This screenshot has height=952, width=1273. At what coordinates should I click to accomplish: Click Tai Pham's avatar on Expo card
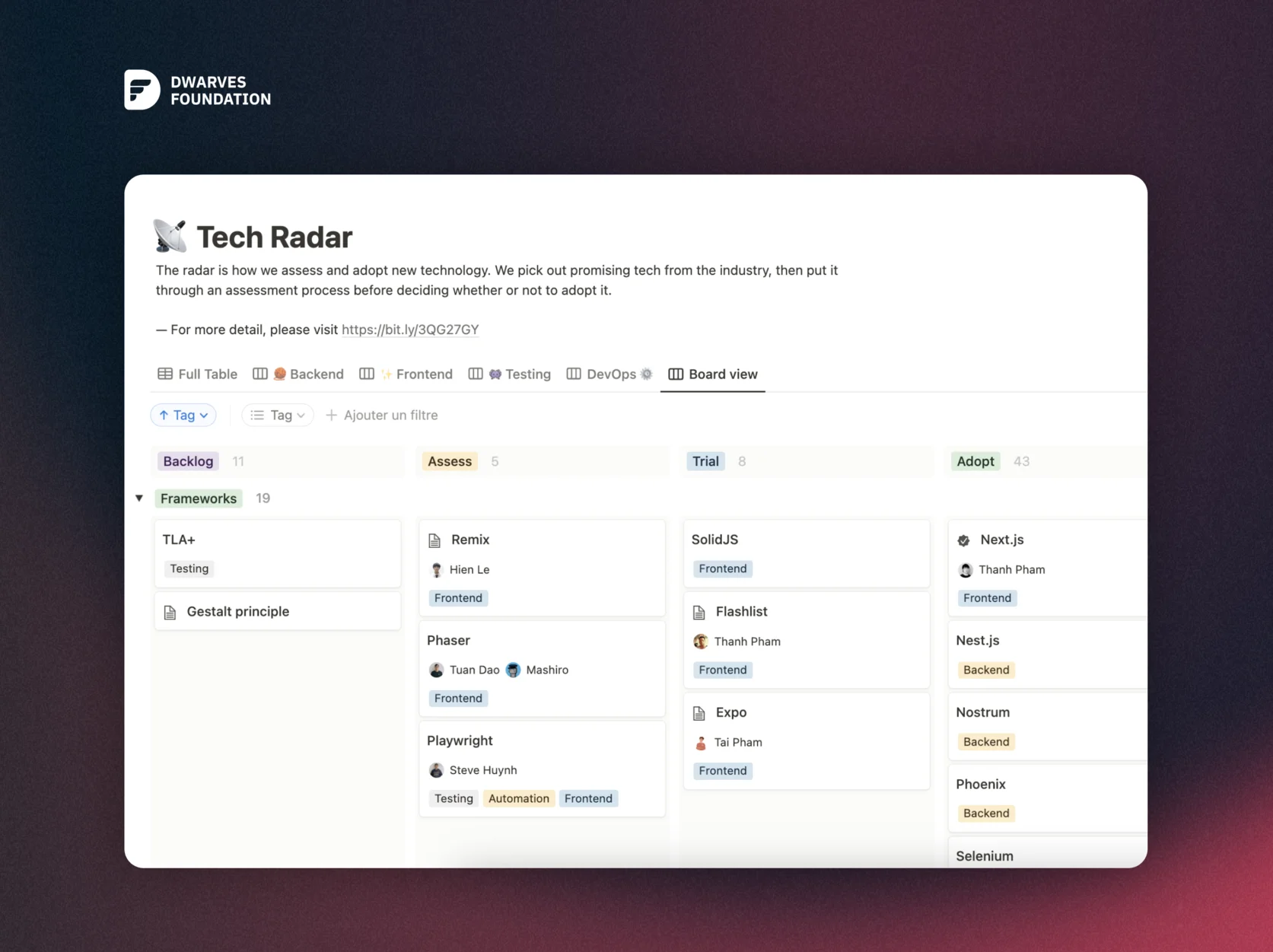pos(701,742)
